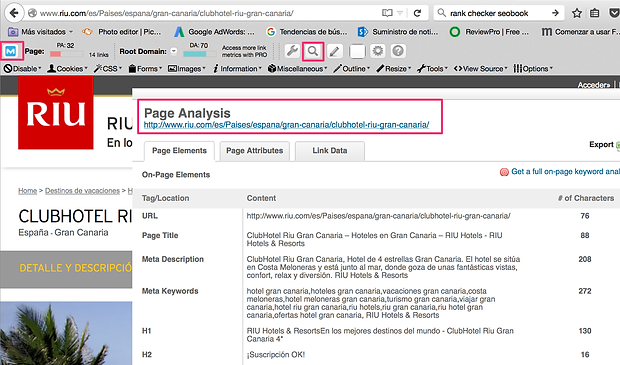The image size is (620, 365).
Task: Open the Tools menu in developer toolbar
Action: [x=432, y=69]
